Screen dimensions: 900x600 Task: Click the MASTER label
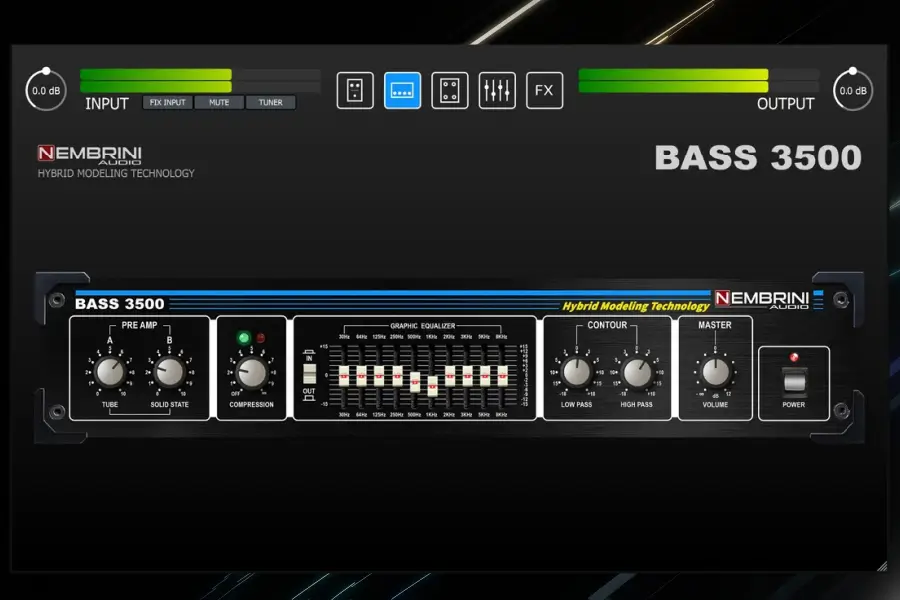pos(715,325)
